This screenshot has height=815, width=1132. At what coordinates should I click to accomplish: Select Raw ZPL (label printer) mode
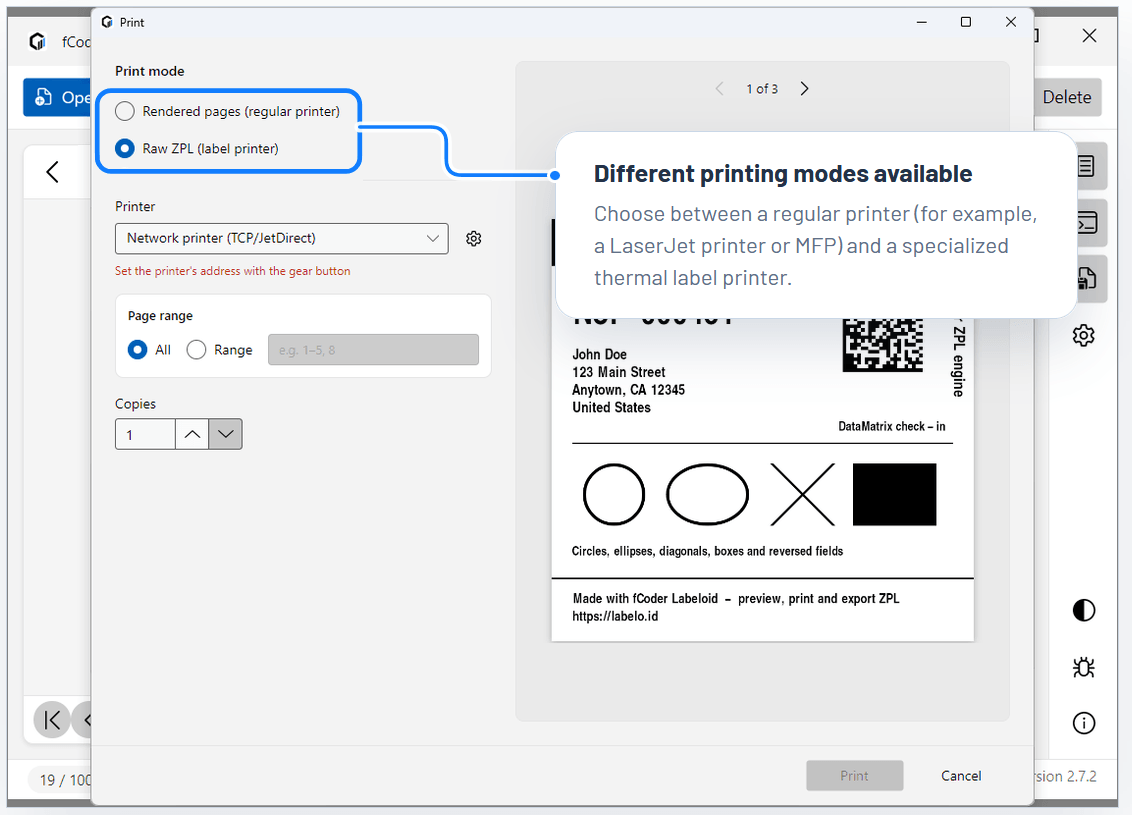(x=197, y=149)
